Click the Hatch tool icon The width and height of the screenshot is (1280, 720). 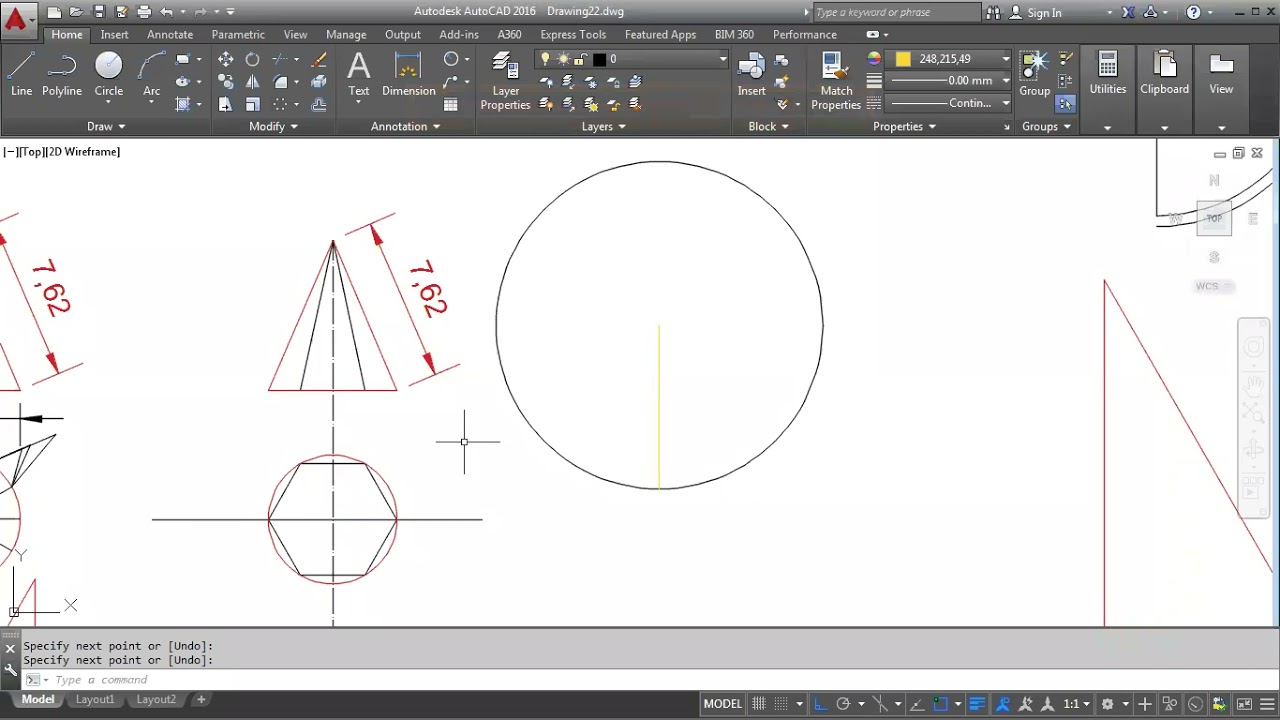[183, 104]
